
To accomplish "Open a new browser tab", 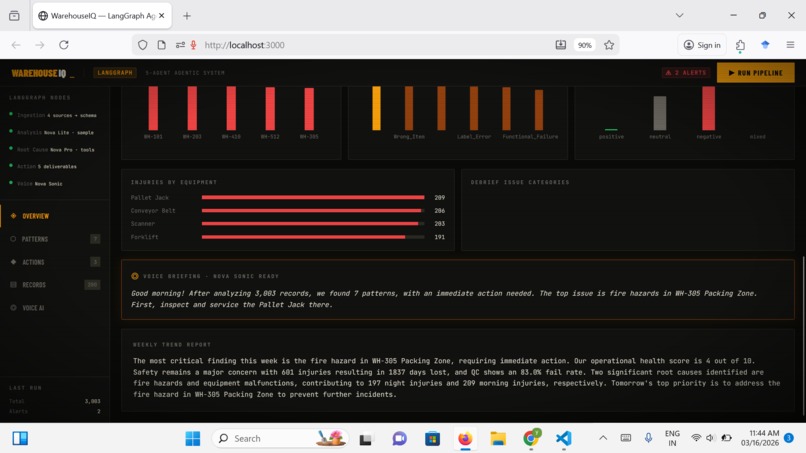I will point(187,16).
